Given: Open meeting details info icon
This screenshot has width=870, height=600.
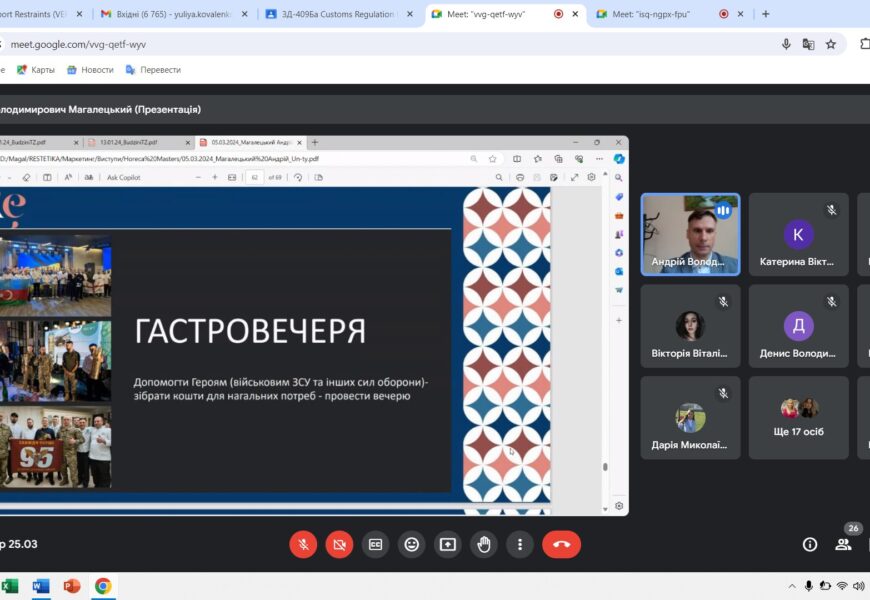Looking at the screenshot, I should pos(810,544).
